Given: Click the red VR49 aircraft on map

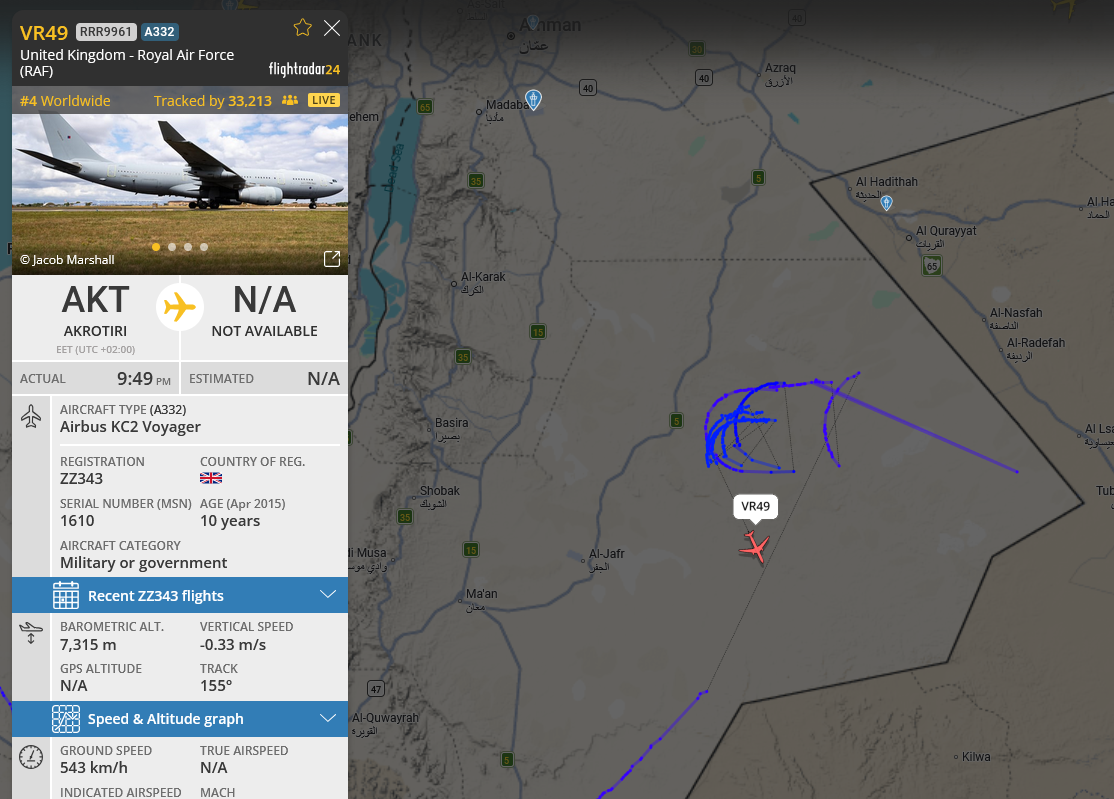Looking at the screenshot, I should tap(755, 547).
